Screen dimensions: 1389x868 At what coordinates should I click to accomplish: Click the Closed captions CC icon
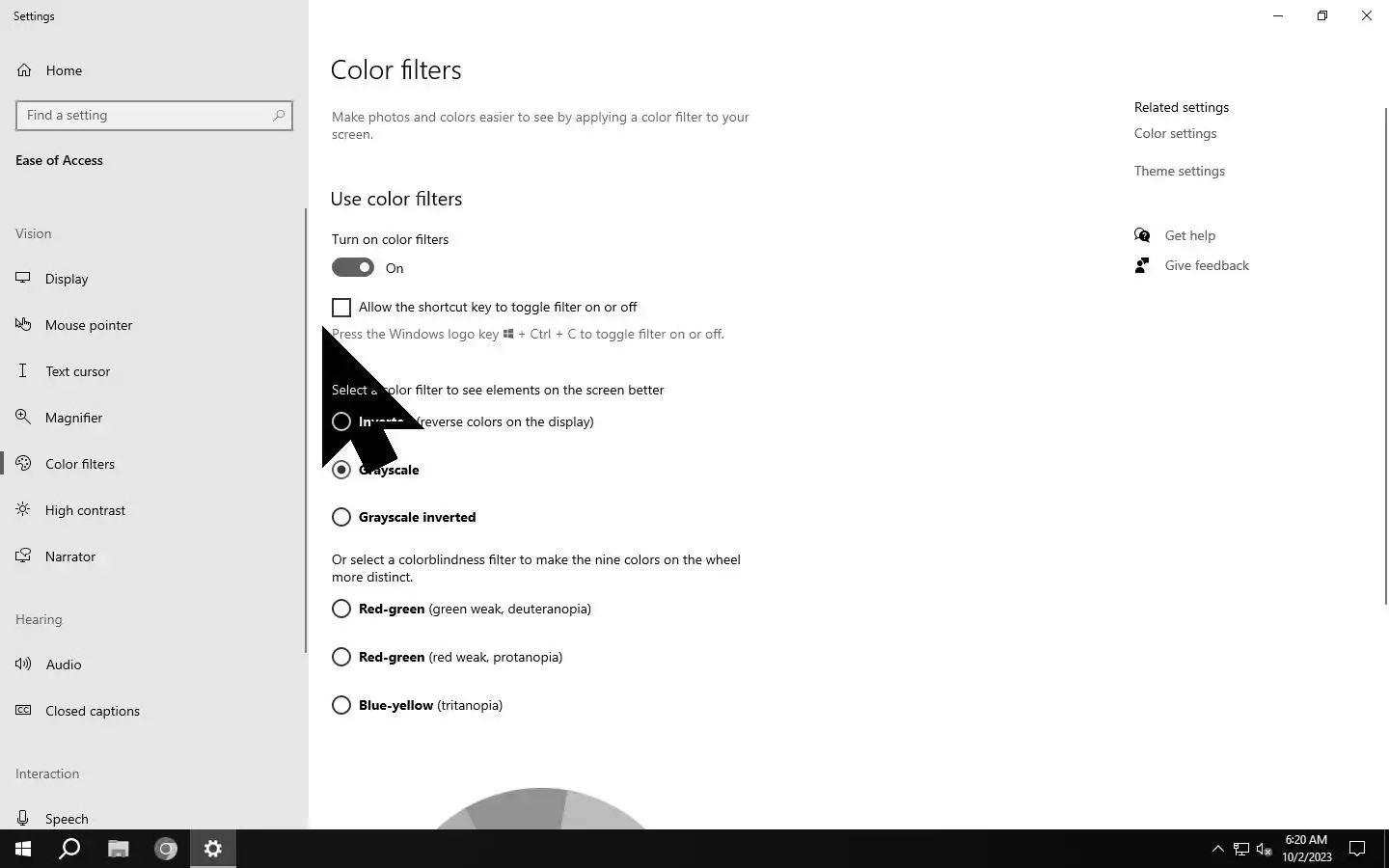23,710
